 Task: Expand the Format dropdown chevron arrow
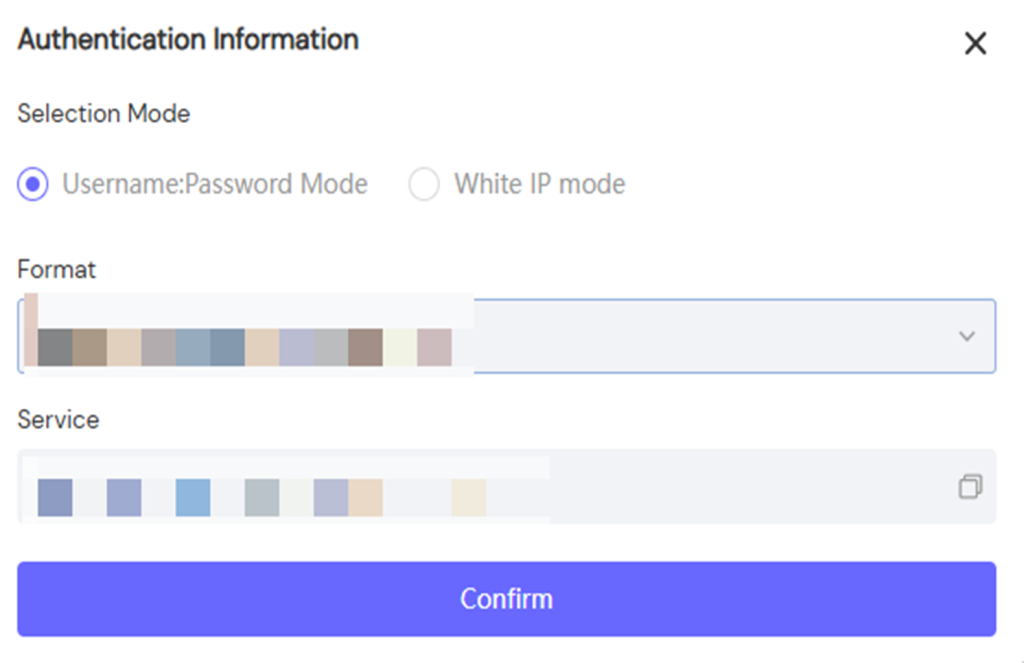pyautogui.click(x=966, y=336)
